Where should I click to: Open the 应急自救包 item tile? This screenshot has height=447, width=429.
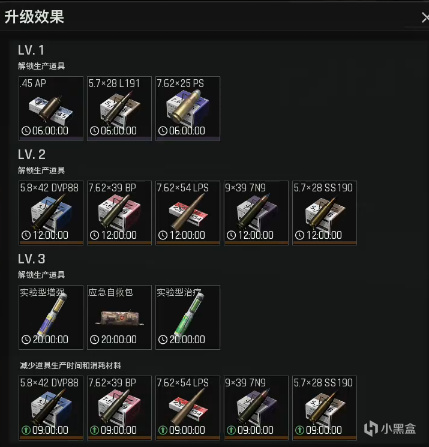(x=119, y=317)
